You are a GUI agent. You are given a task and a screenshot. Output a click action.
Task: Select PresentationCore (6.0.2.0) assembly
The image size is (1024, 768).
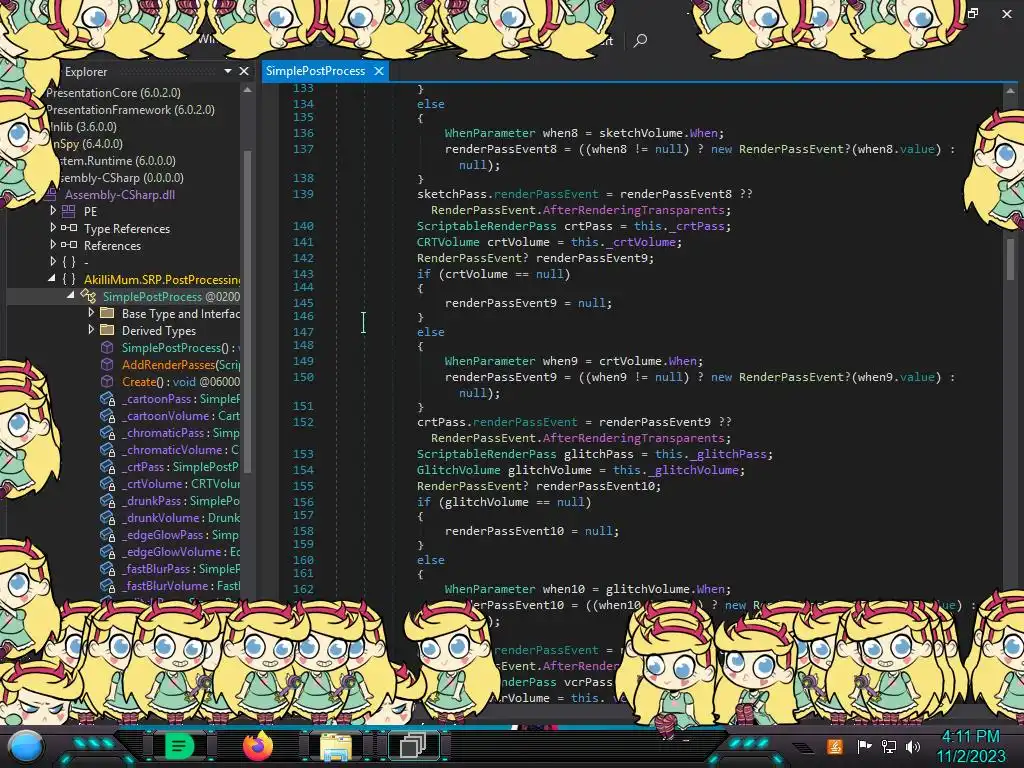(x=114, y=93)
